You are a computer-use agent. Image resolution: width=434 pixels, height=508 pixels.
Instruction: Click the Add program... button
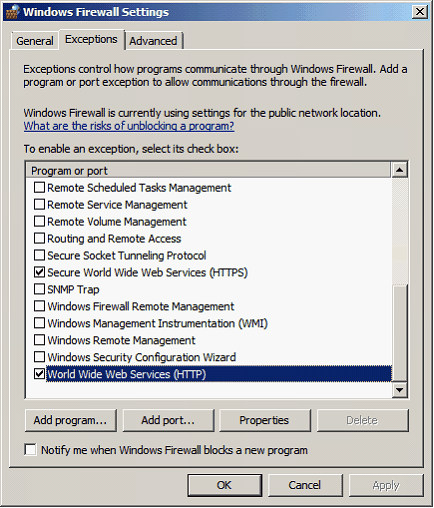pyautogui.click(x=71, y=420)
